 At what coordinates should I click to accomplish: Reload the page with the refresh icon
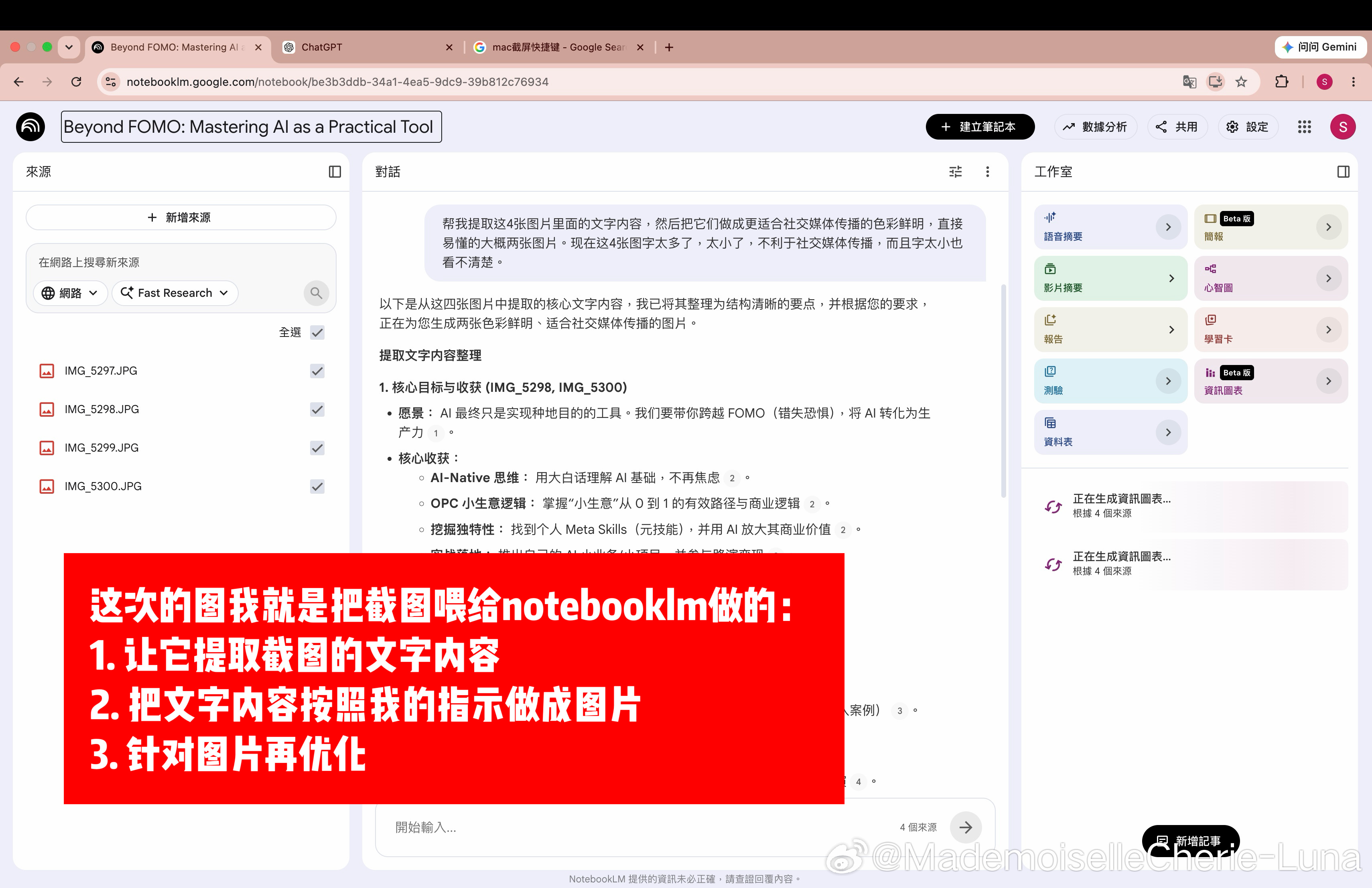click(x=76, y=82)
